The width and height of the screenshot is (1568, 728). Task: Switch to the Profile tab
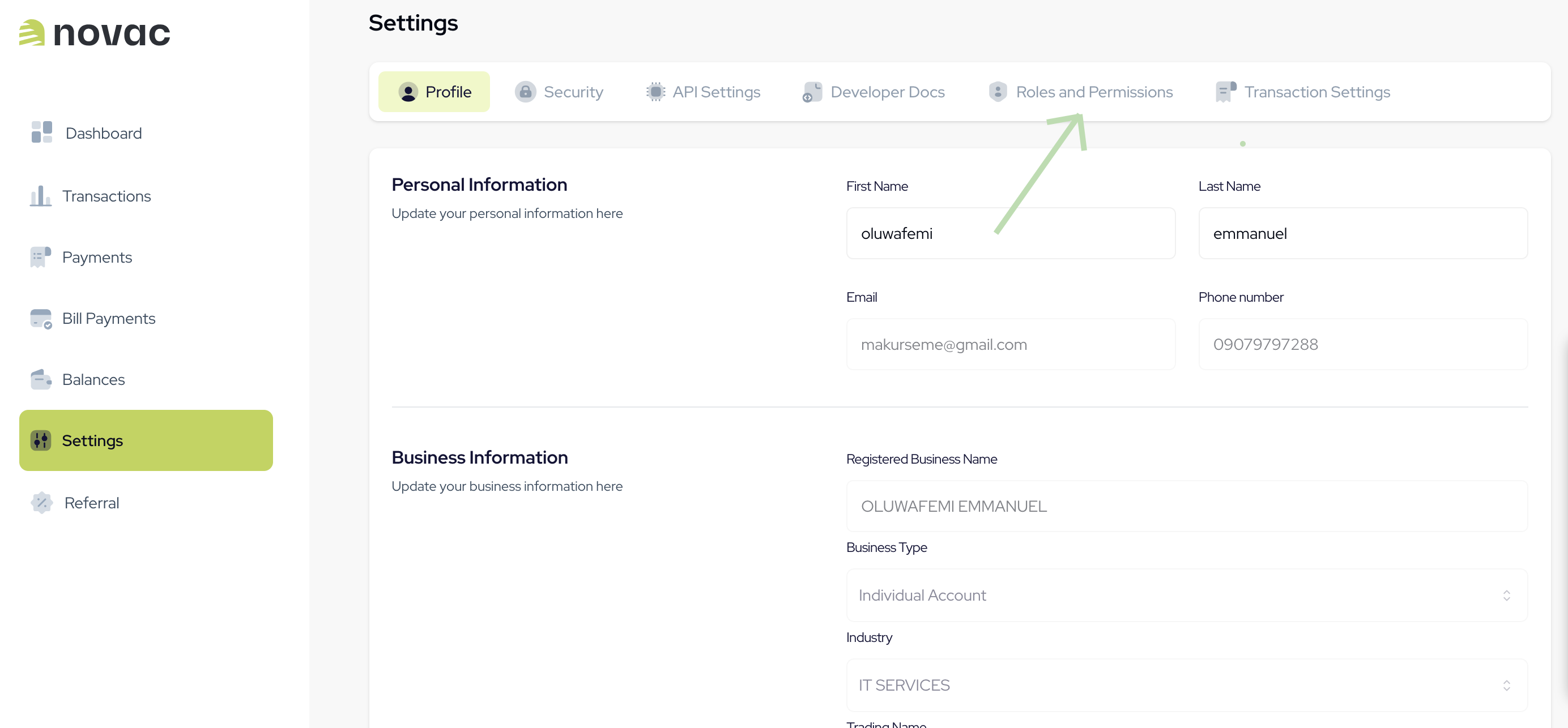433,91
